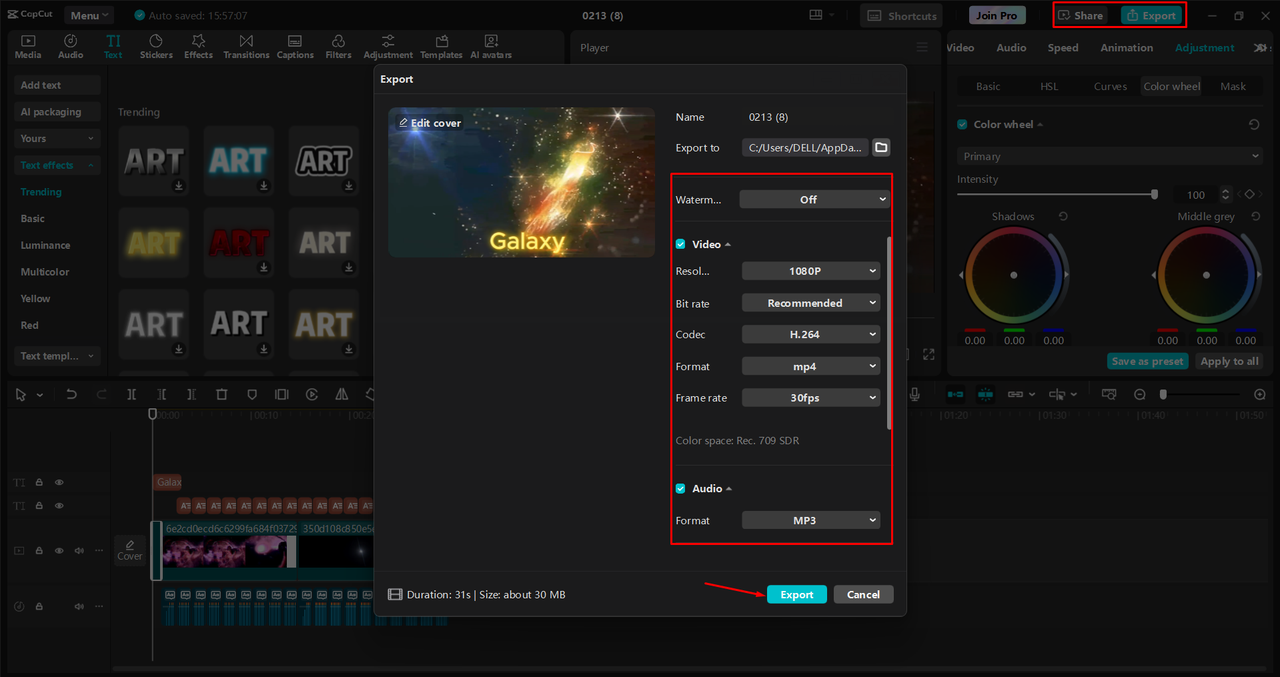The image size is (1280, 677).
Task: Click the Save as preset button
Action: (1148, 361)
